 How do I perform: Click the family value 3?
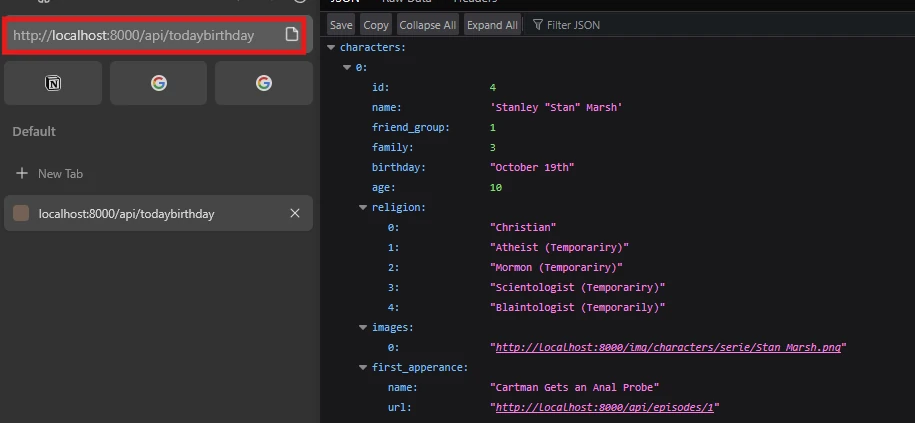493,148
